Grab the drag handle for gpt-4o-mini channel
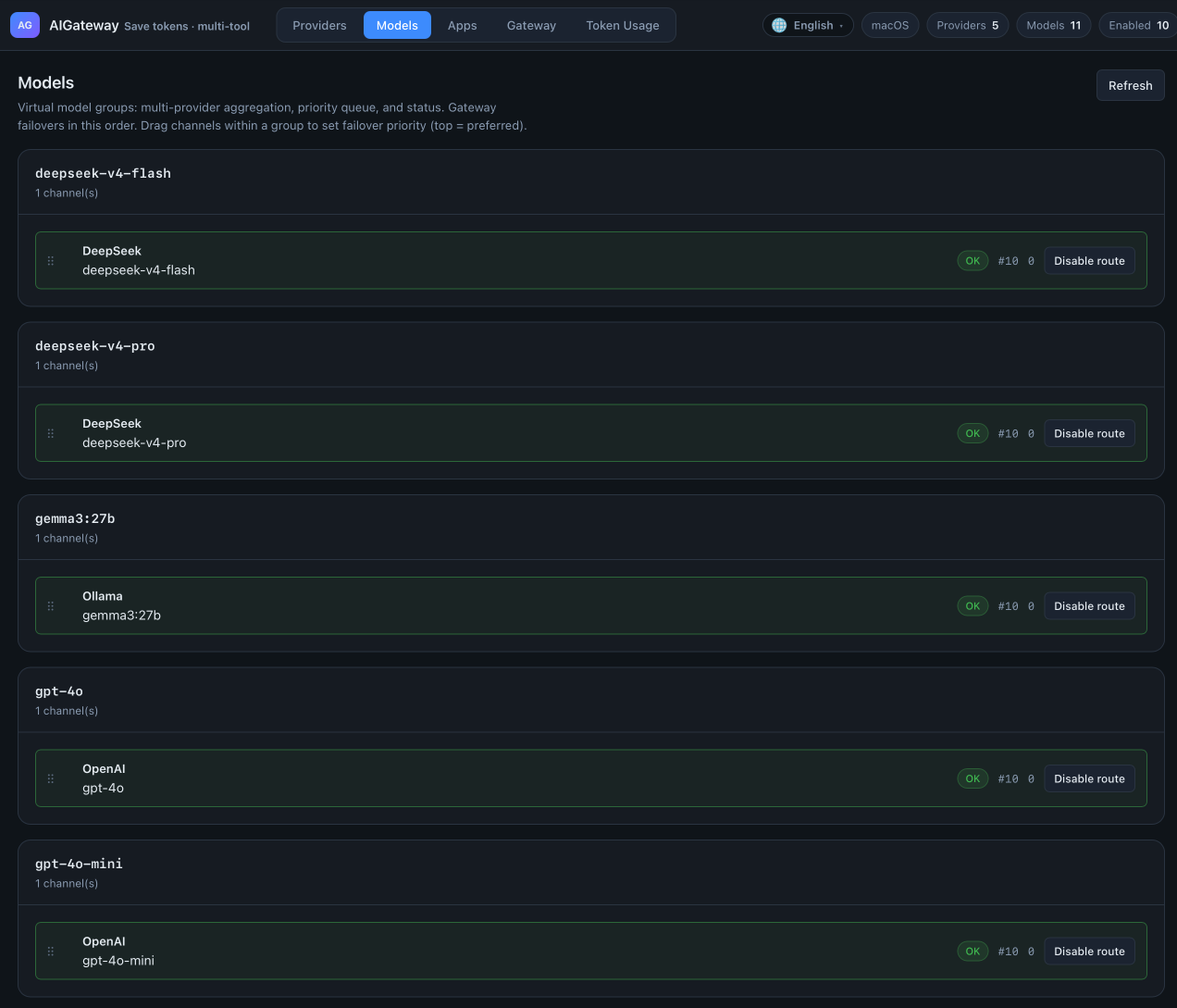 pyautogui.click(x=51, y=952)
